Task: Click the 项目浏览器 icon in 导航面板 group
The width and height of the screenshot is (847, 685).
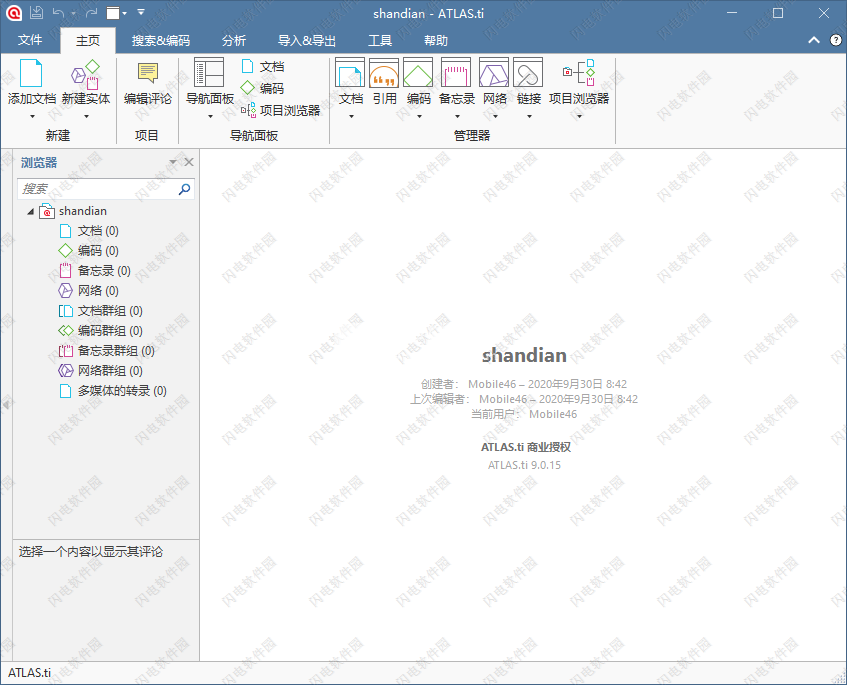Action: (x=248, y=110)
